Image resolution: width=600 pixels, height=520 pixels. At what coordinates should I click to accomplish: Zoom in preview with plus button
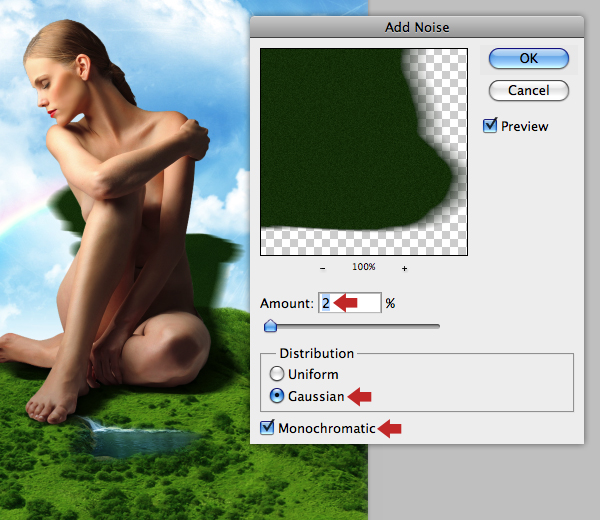pyautogui.click(x=404, y=269)
